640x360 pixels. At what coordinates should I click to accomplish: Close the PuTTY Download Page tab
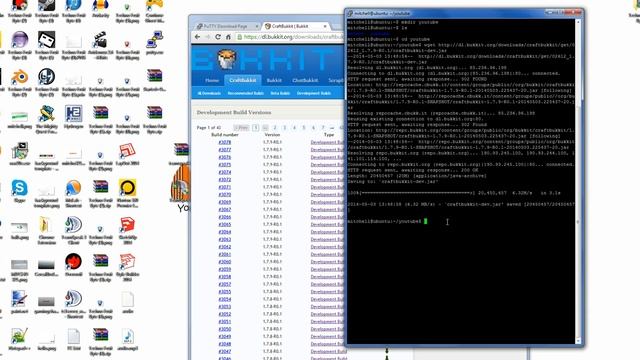point(257,26)
